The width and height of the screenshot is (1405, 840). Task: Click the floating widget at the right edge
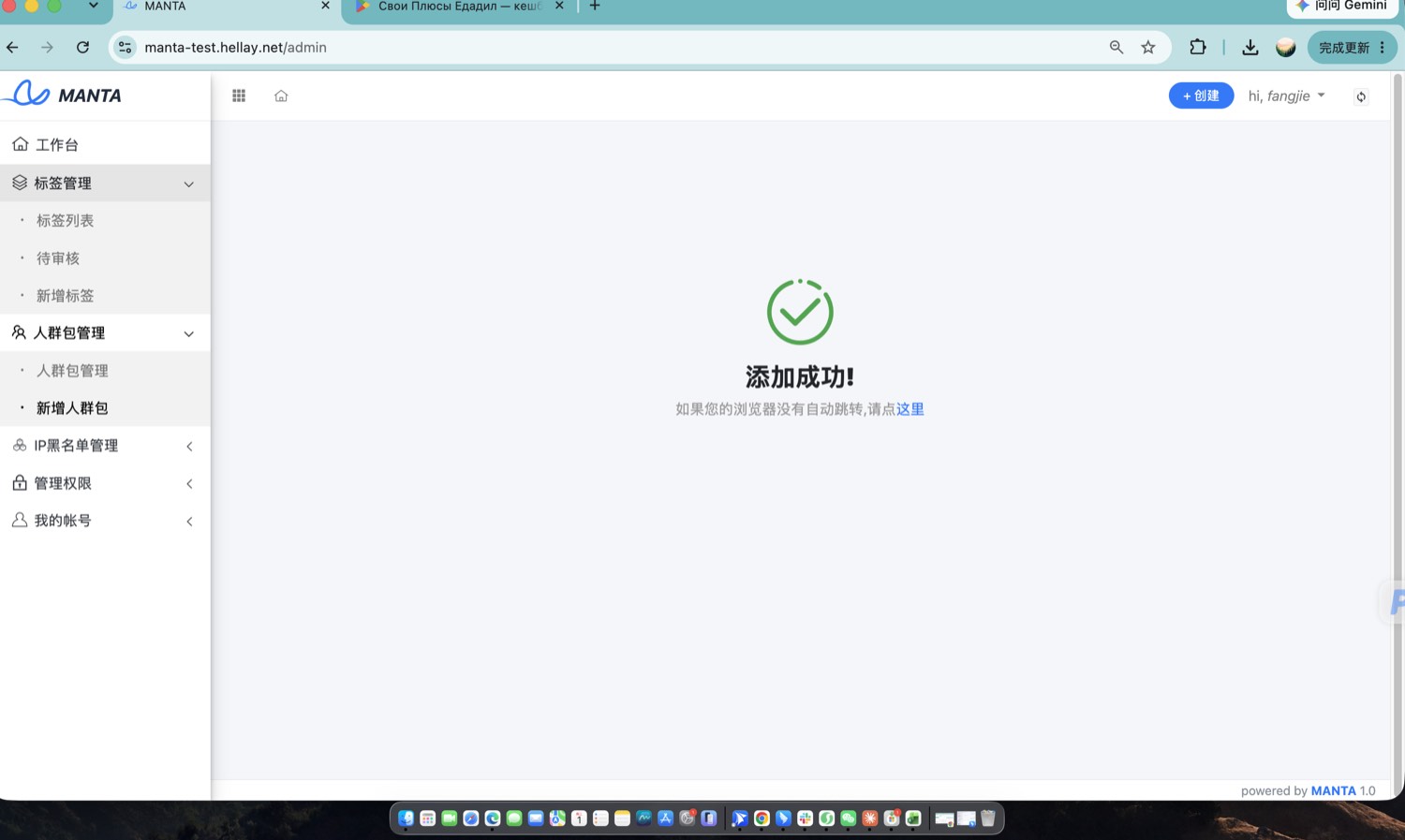1394,601
